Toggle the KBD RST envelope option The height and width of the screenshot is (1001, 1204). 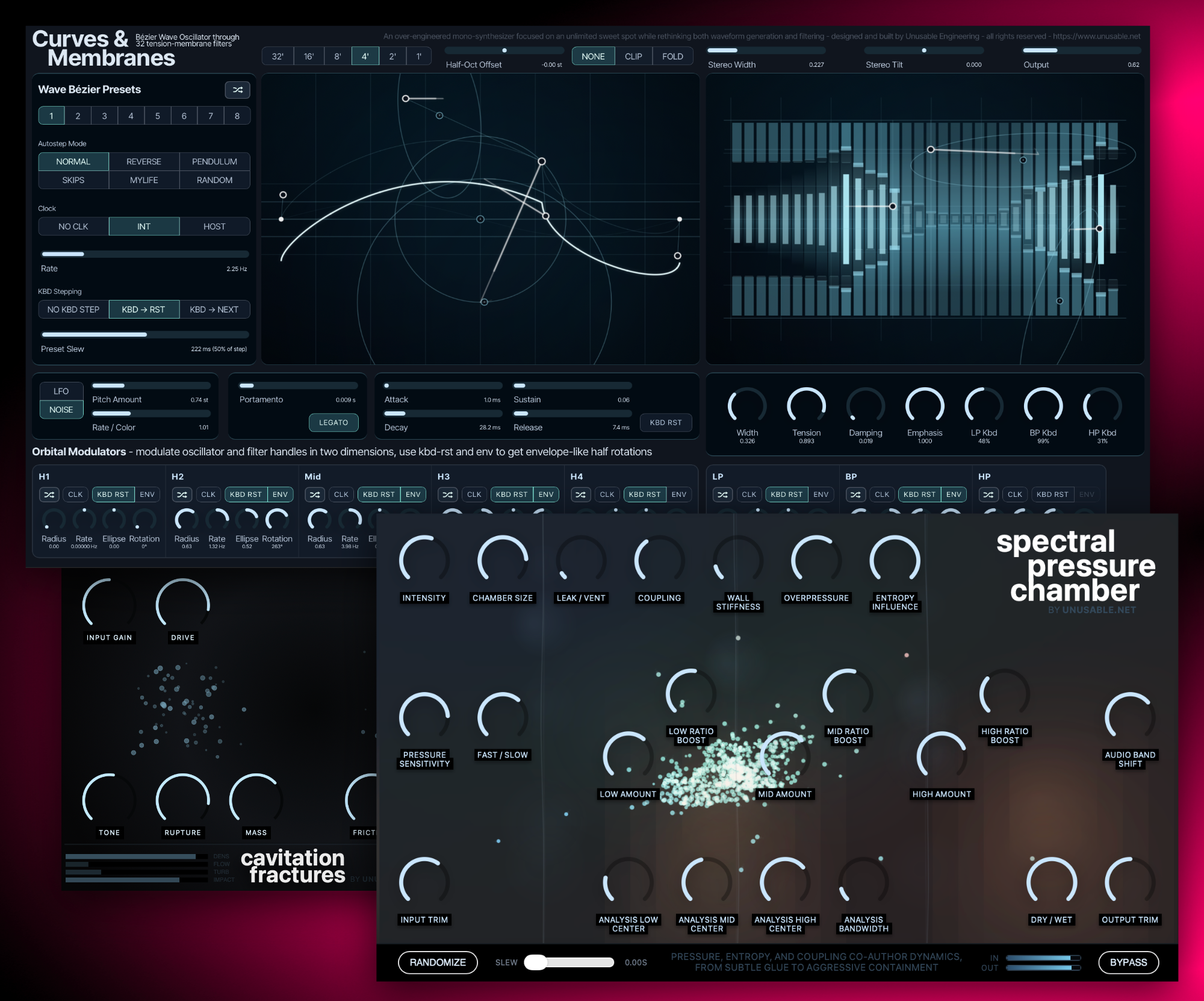(665, 423)
